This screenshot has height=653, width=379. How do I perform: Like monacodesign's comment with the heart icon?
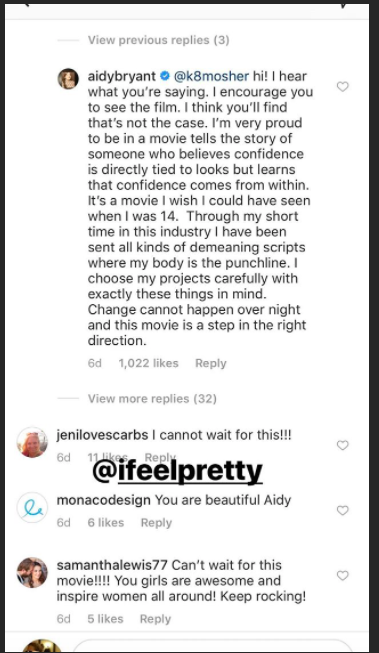[342, 510]
